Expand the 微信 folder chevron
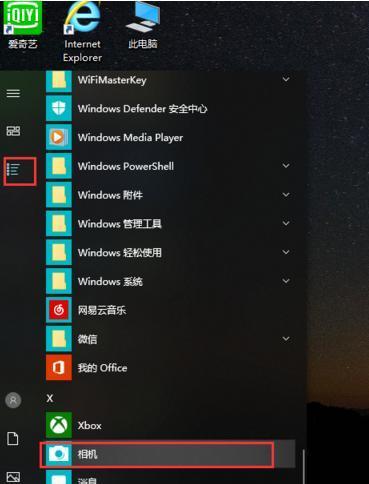The height and width of the screenshot is (484, 369). 286,338
